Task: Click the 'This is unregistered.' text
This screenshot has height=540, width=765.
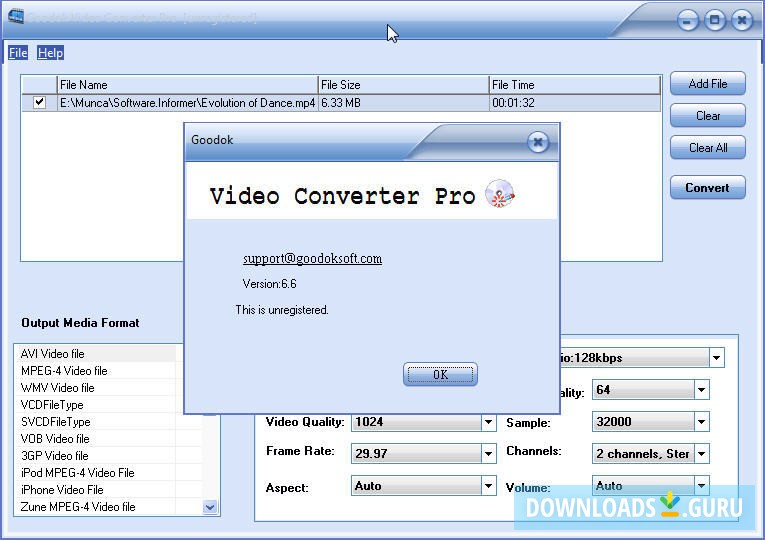Action: coord(282,310)
